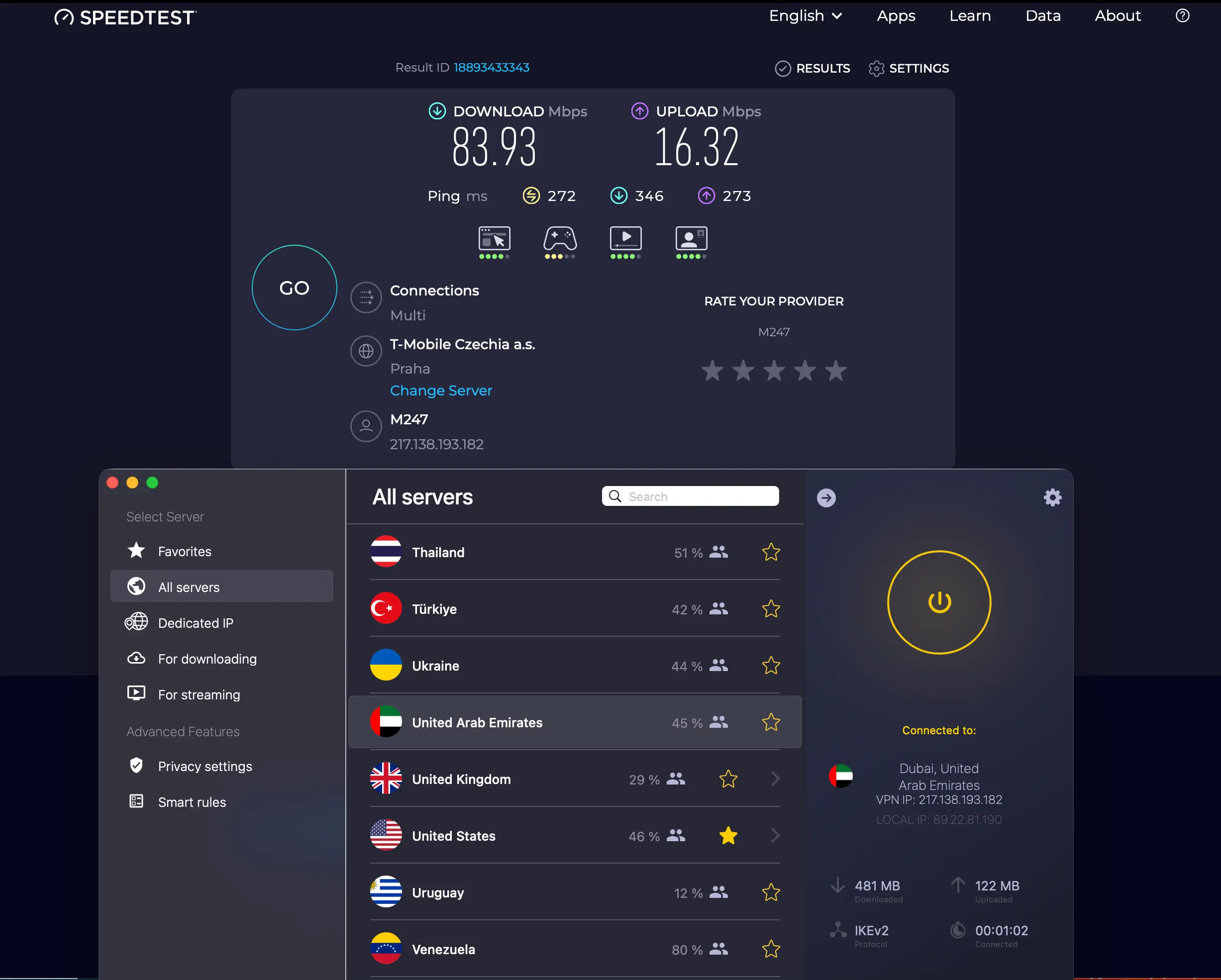The width and height of the screenshot is (1221, 980).
Task: Unfavorite the United States server star
Action: [x=728, y=836]
